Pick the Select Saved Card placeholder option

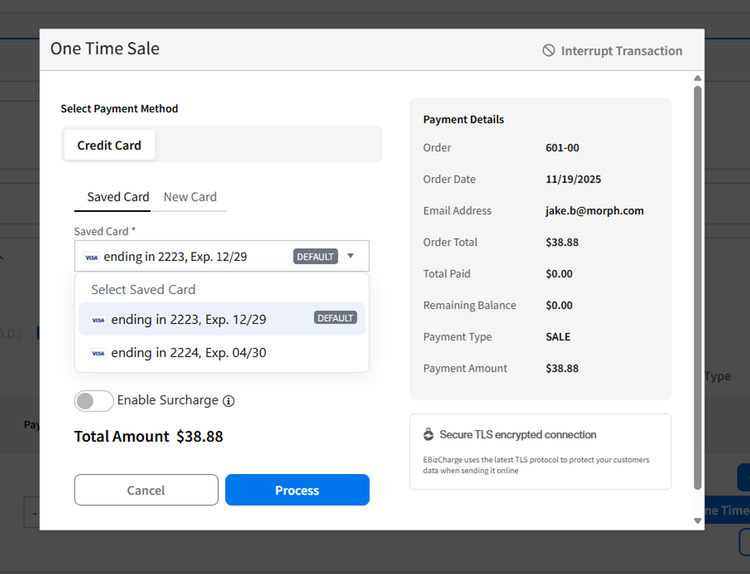click(x=143, y=289)
